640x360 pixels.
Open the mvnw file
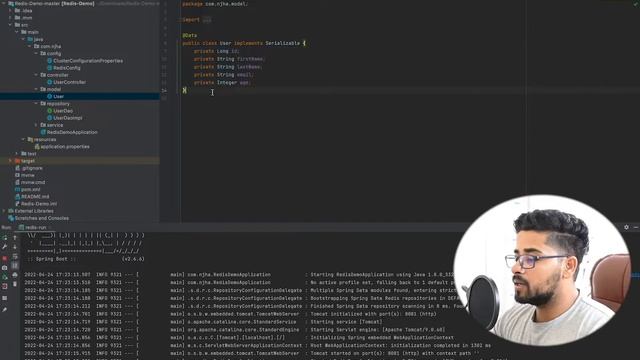pos(27,175)
